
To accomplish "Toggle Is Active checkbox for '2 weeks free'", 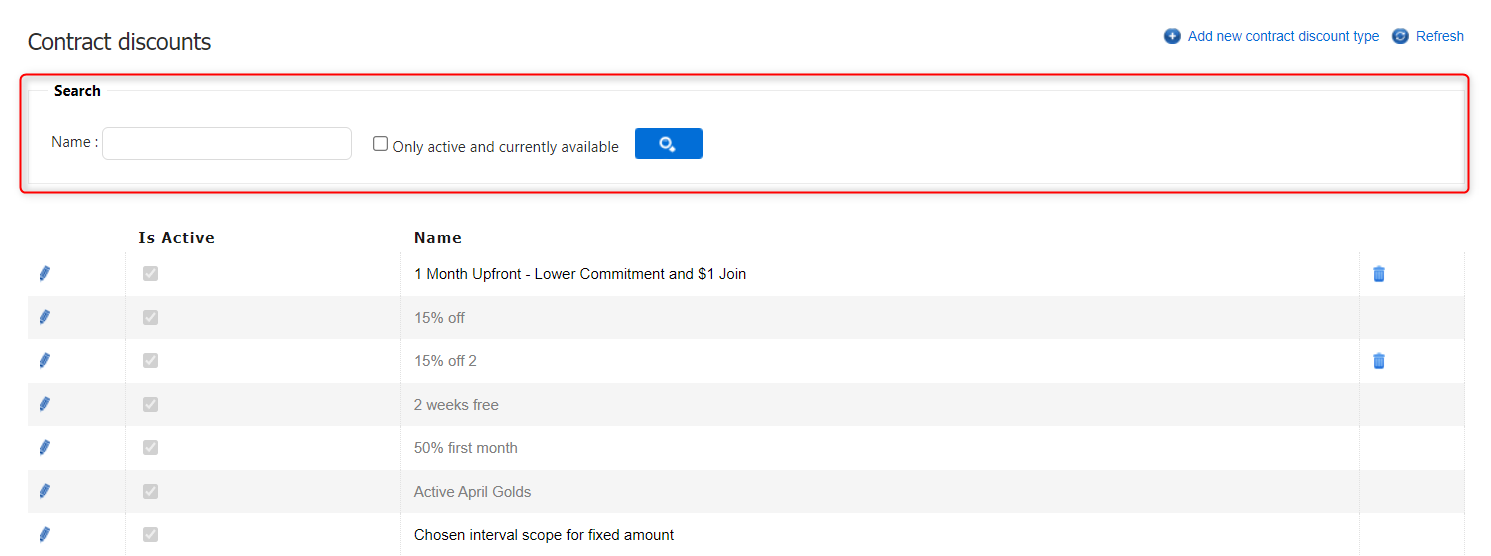I will (x=150, y=404).
